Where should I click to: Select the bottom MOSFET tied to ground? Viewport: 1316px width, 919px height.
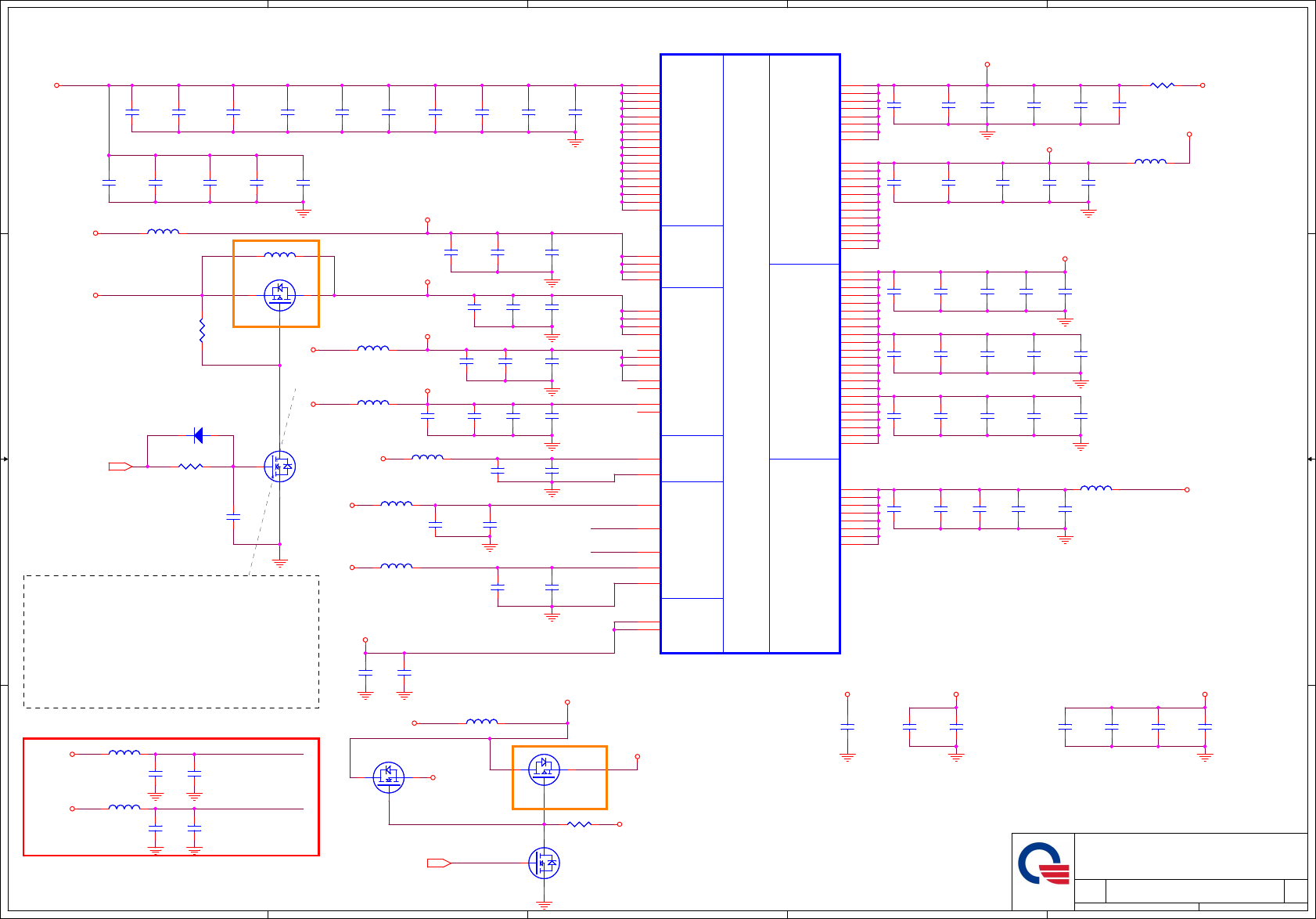tap(544, 863)
